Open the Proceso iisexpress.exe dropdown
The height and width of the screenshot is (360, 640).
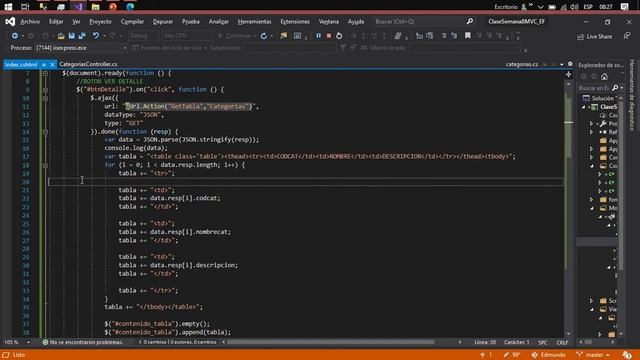pos(81,48)
